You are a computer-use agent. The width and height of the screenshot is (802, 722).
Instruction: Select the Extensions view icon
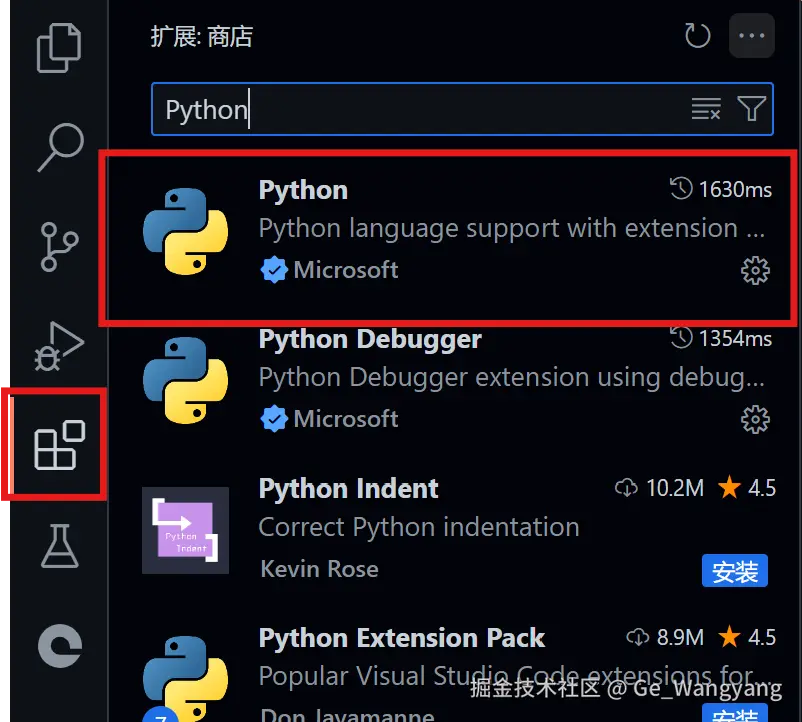[59, 445]
